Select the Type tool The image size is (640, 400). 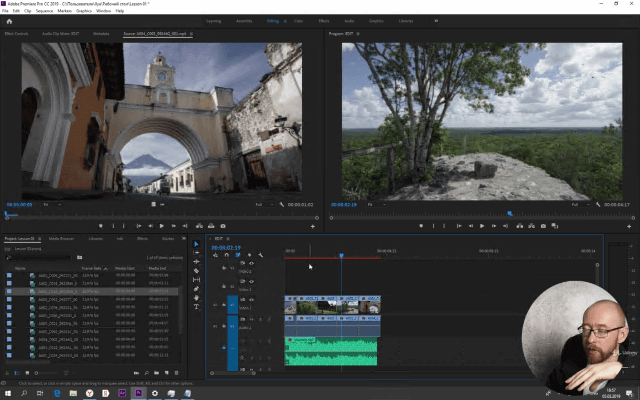coord(196,307)
